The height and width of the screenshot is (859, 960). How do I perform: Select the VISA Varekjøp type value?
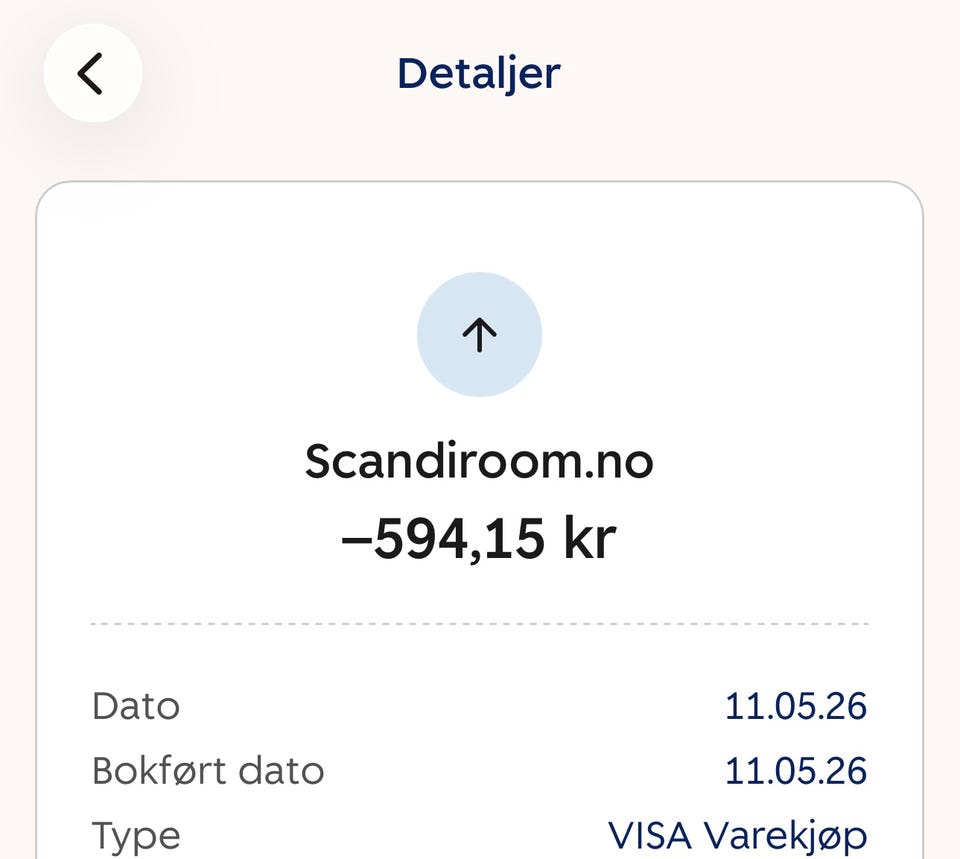(738, 836)
